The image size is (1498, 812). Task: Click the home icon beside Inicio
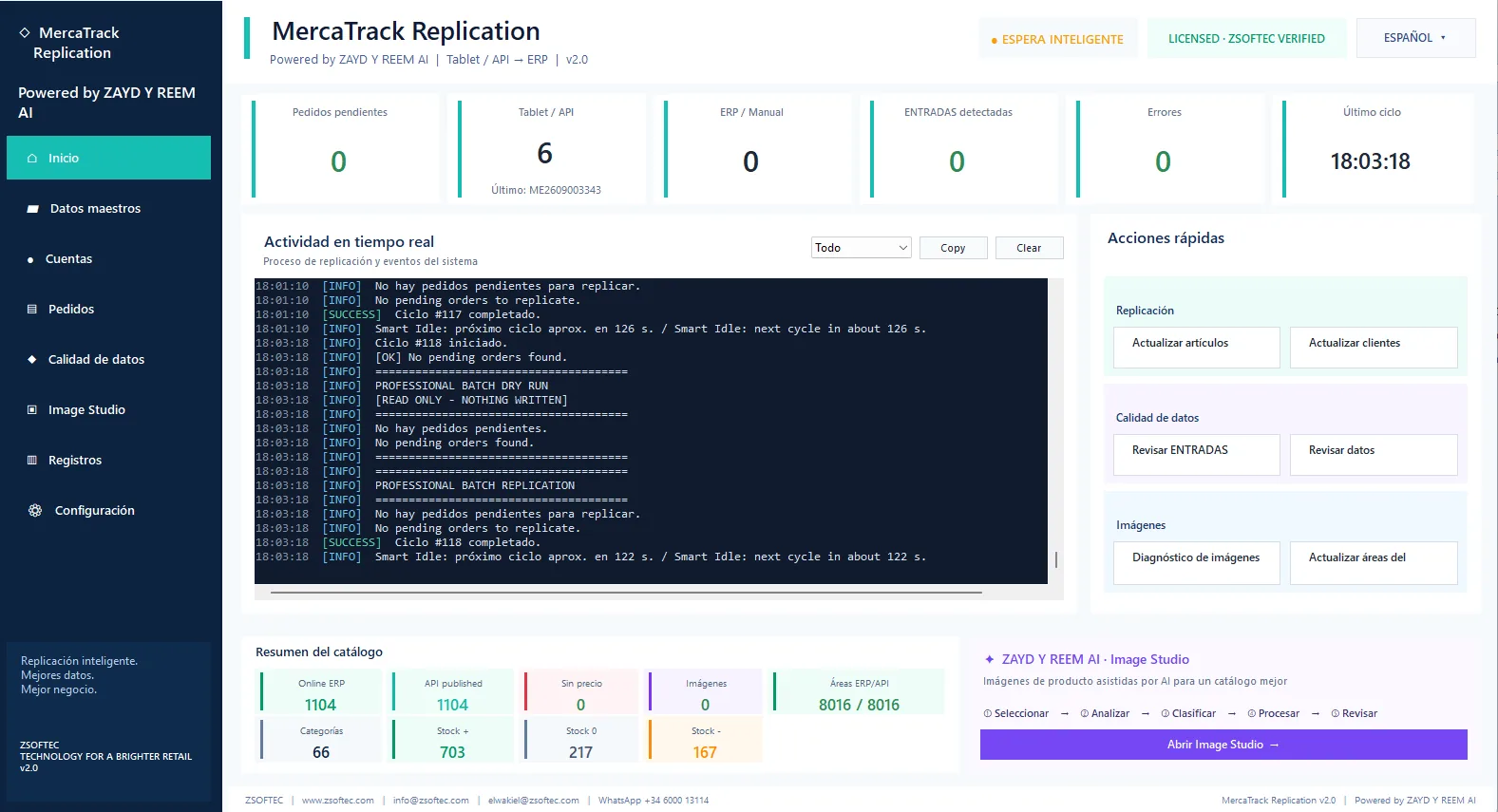(x=32, y=159)
